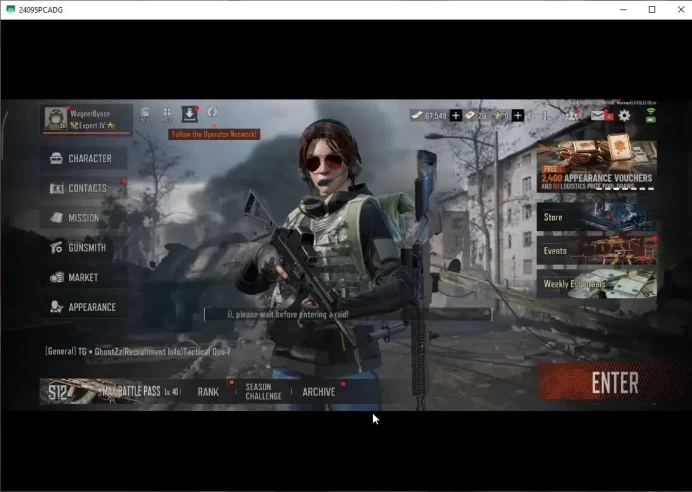Click the Expert IV rank label

coord(92,125)
